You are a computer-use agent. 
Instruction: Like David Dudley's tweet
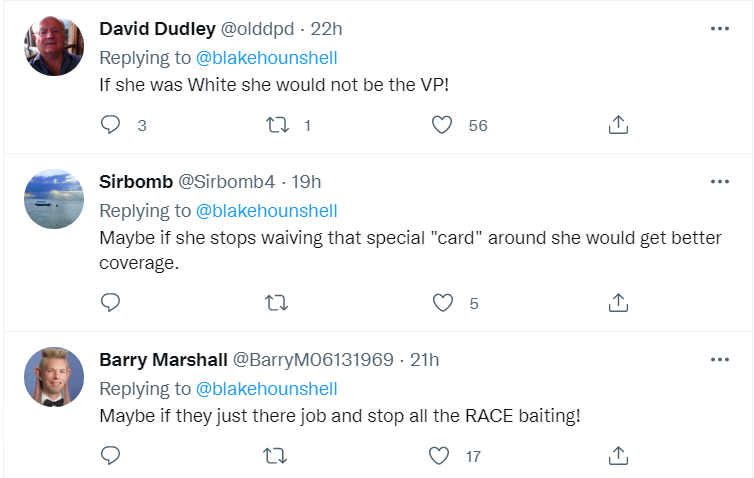coord(441,125)
